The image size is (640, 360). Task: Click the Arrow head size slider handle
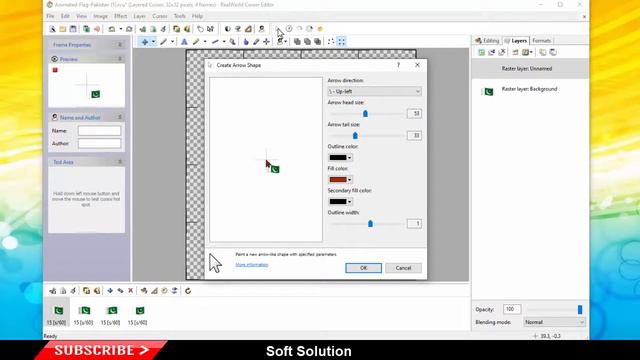click(365, 113)
